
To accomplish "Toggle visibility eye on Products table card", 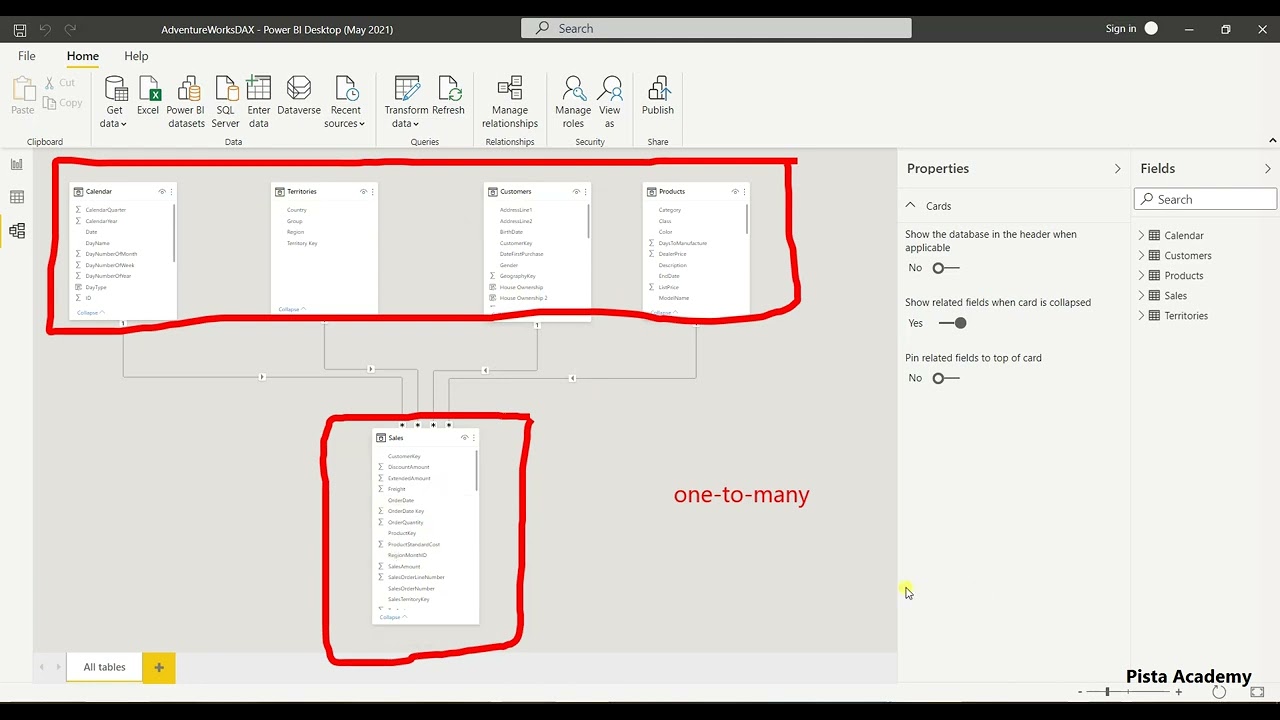I will (x=735, y=192).
